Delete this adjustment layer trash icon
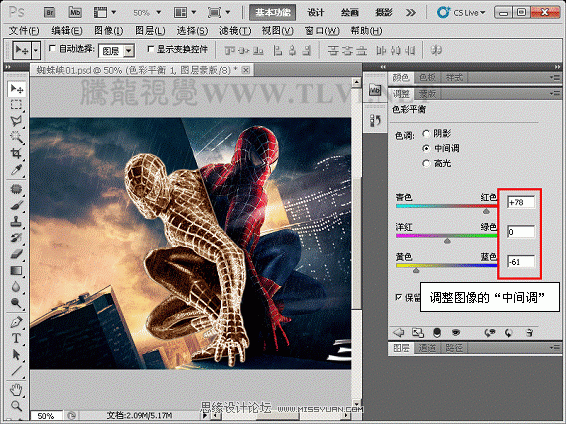 tap(529, 332)
